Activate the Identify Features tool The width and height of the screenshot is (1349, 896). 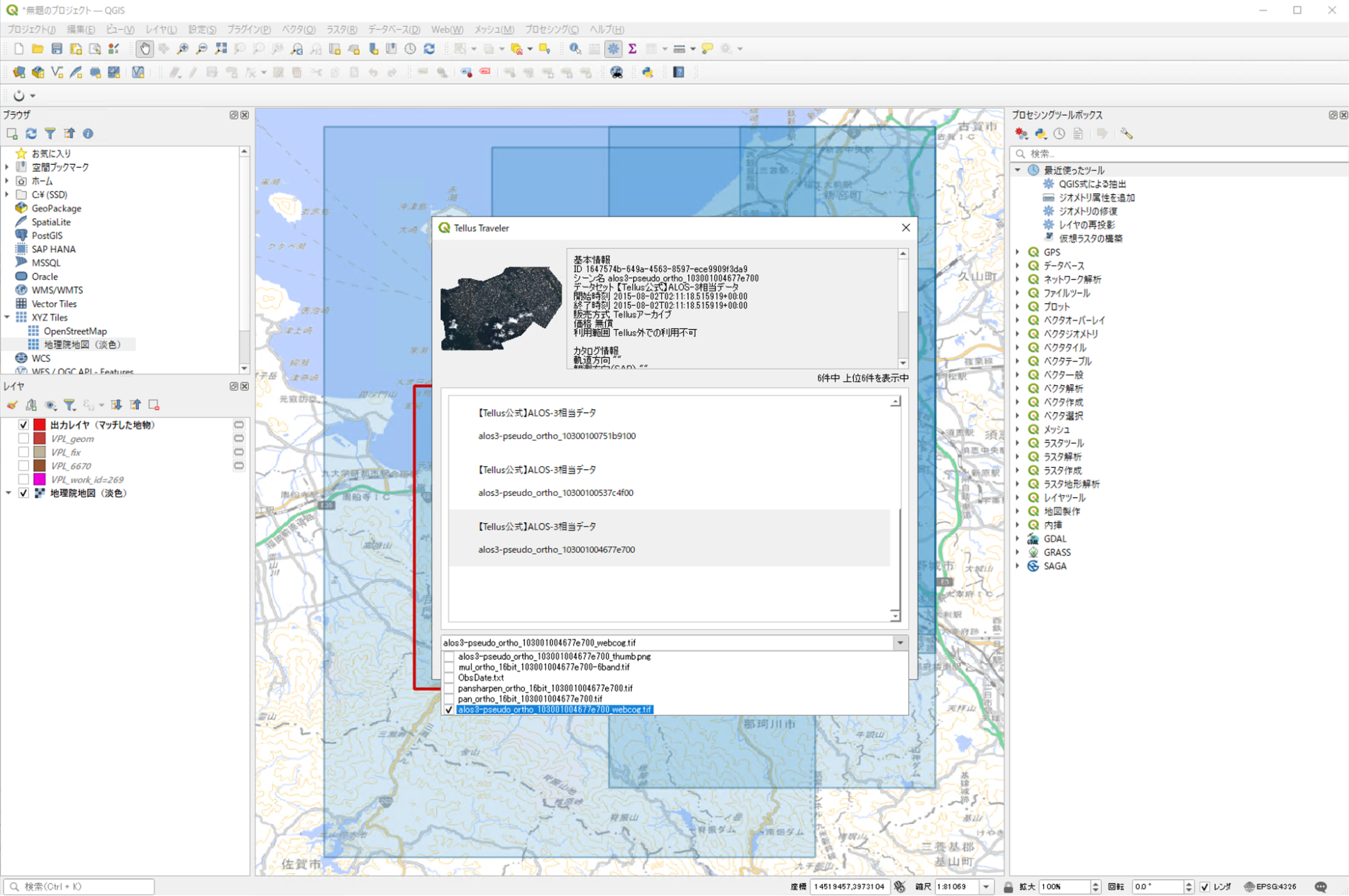click(x=575, y=49)
